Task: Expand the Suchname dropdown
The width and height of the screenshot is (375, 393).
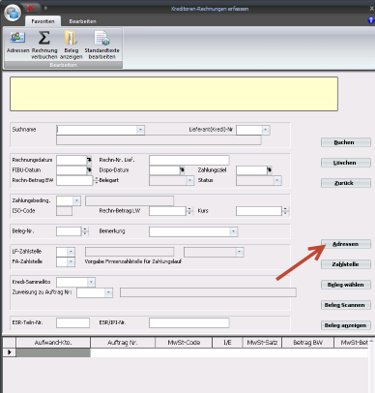Action: 140,130
